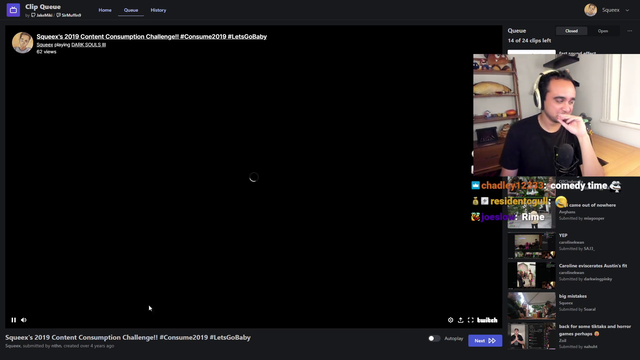Expand the Squeex account dropdown

(x=627, y=10)
